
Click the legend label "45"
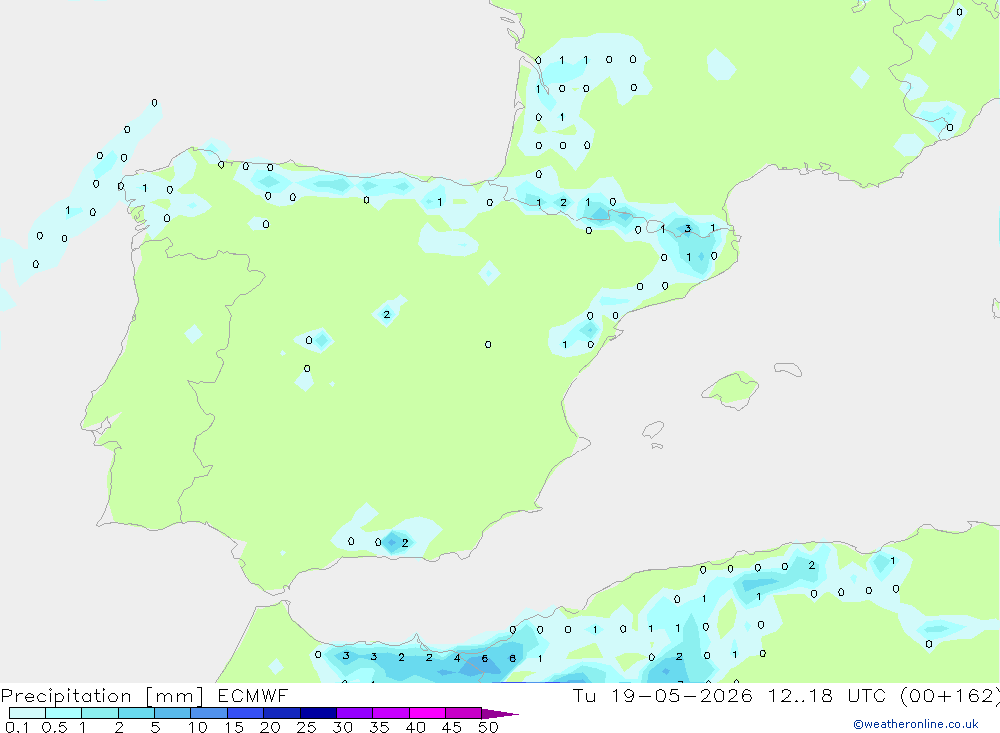[x=452, y=727]
